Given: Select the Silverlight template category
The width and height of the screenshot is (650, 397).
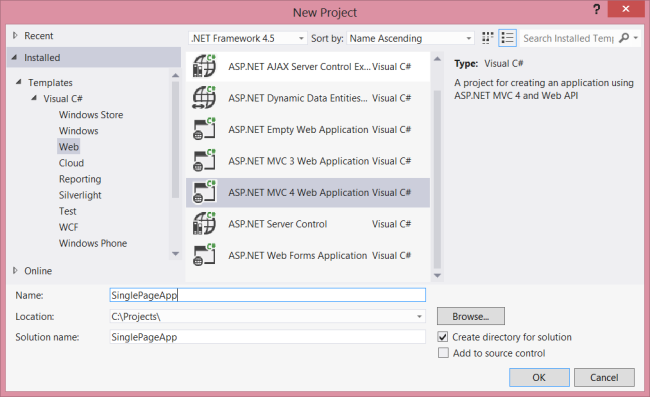Looking at the screenshot, I should [x=80, y=195].
